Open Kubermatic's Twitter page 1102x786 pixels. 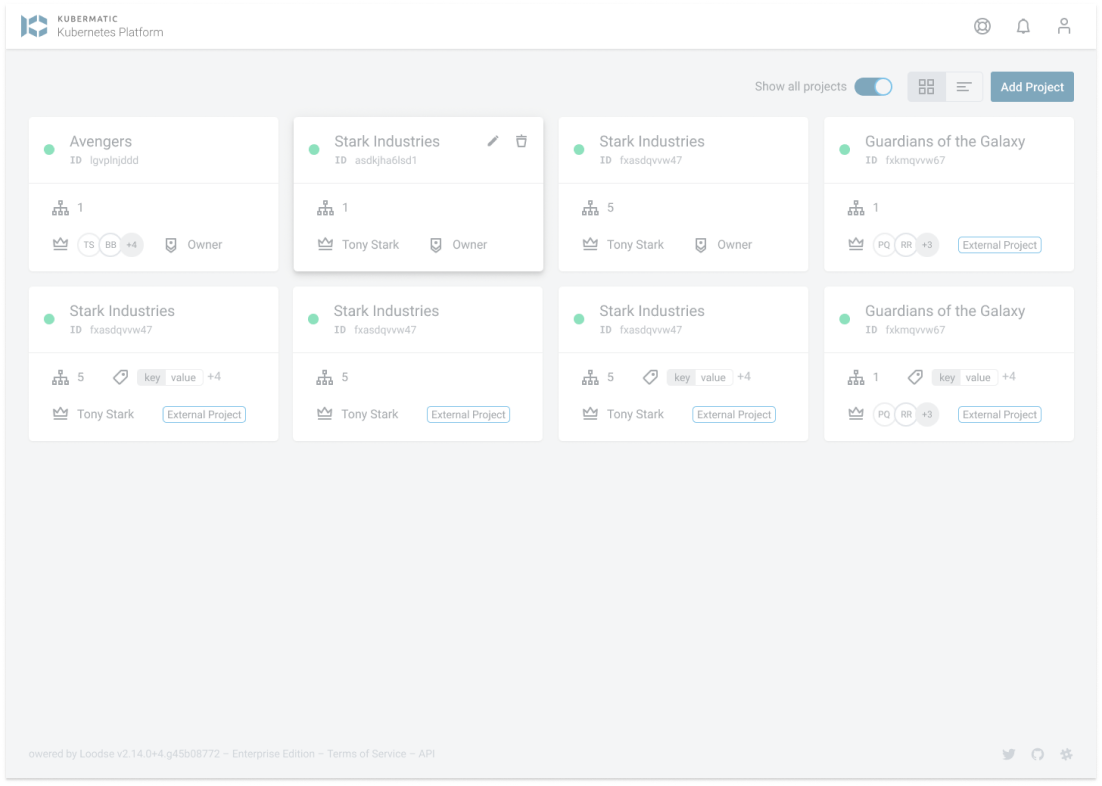click(1008, 753)
